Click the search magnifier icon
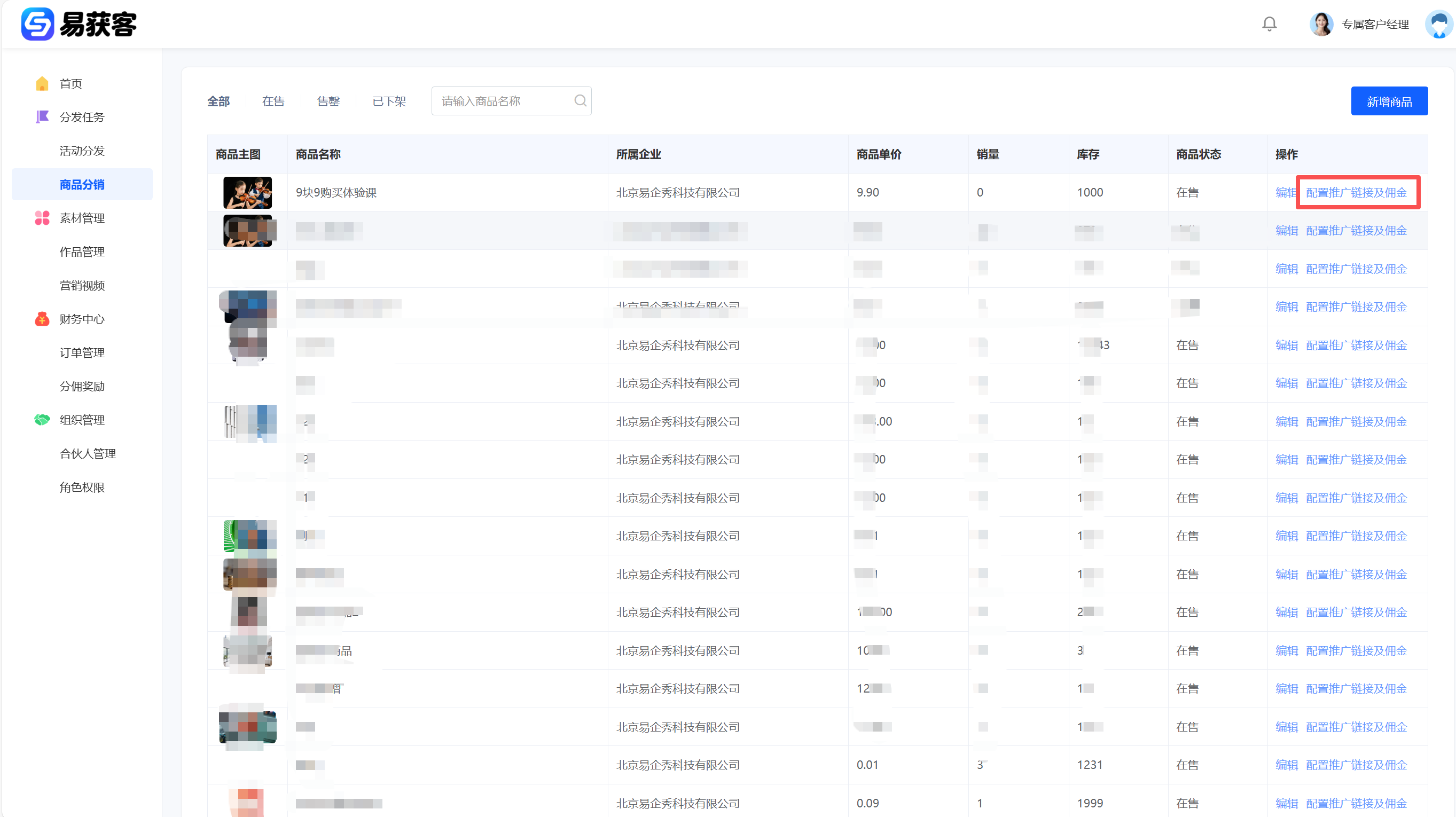Image resolution: width=1456 pixels, height=817 pixels. pos(580,100)
